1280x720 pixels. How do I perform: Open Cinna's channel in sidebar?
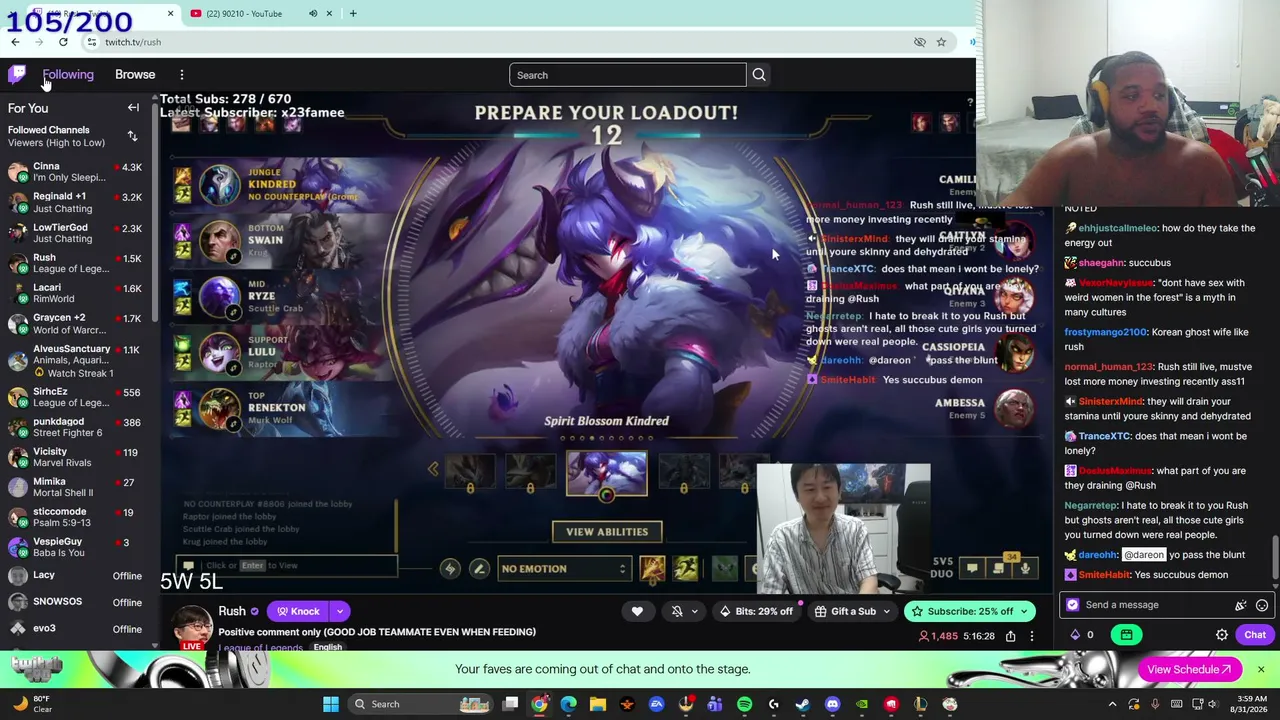coord(76,172)
